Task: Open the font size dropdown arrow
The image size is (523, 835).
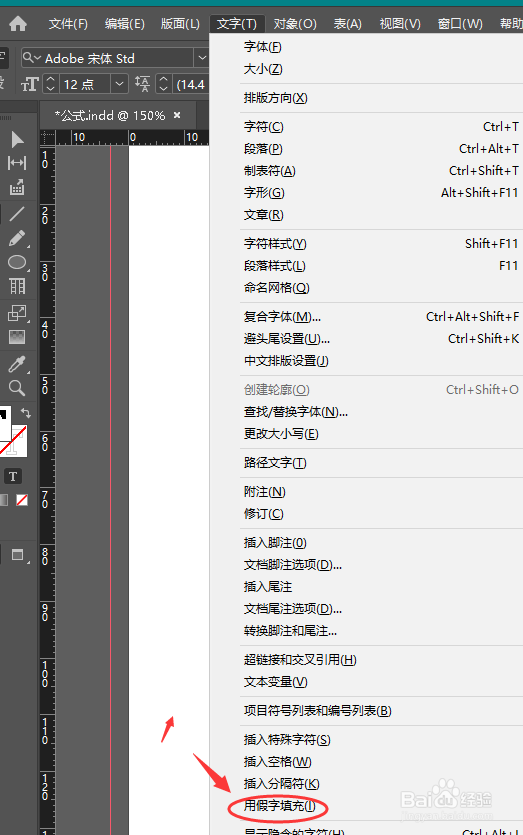Action: pyautogui.click(x=120, y=84)
